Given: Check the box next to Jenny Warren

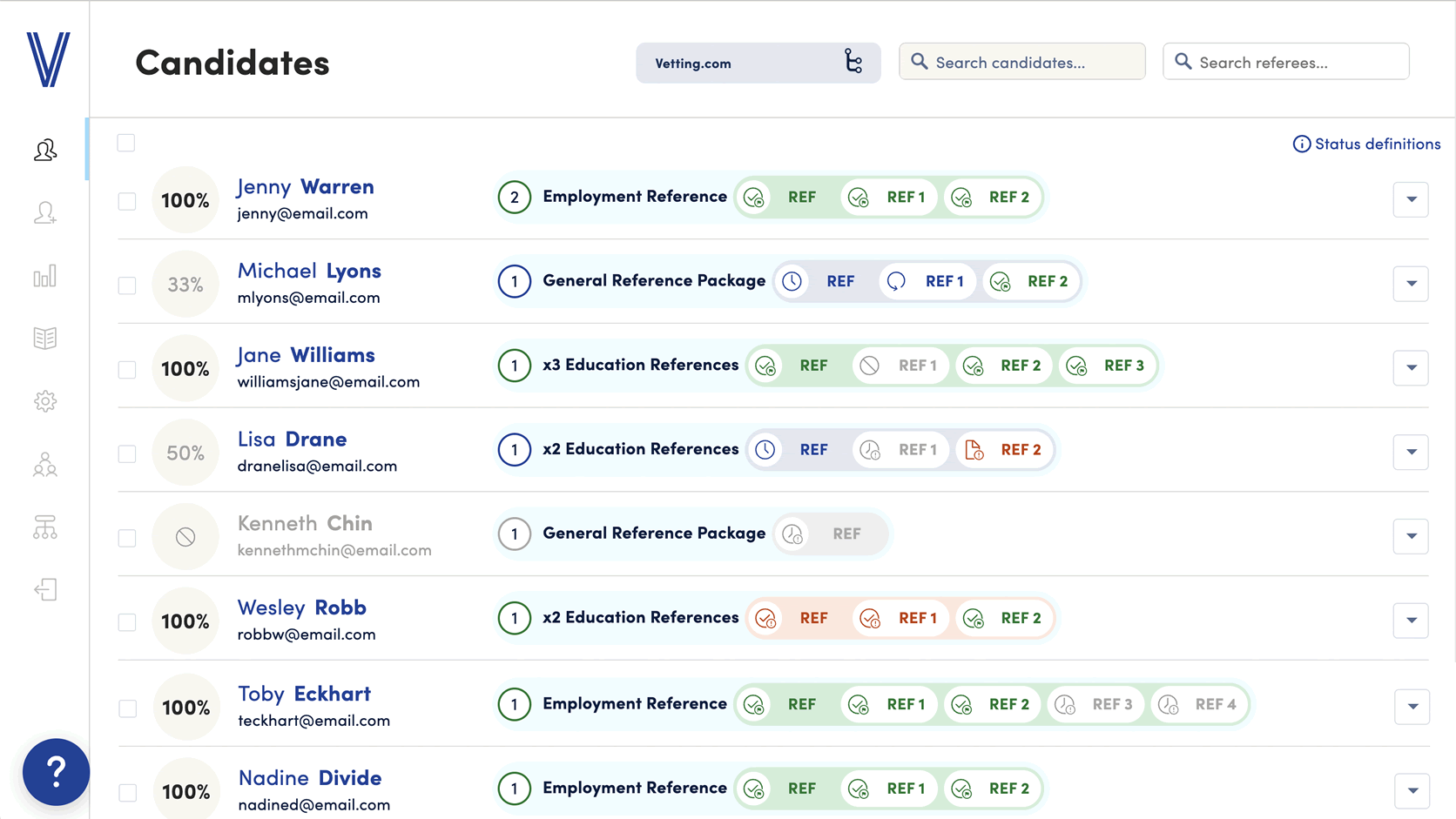Looking at the screenshot, I should [127, 201].
